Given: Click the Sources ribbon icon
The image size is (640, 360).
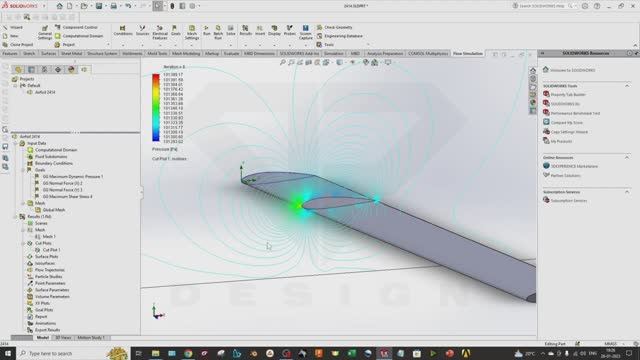Looking at the screenshot, I should click(142, 31).
